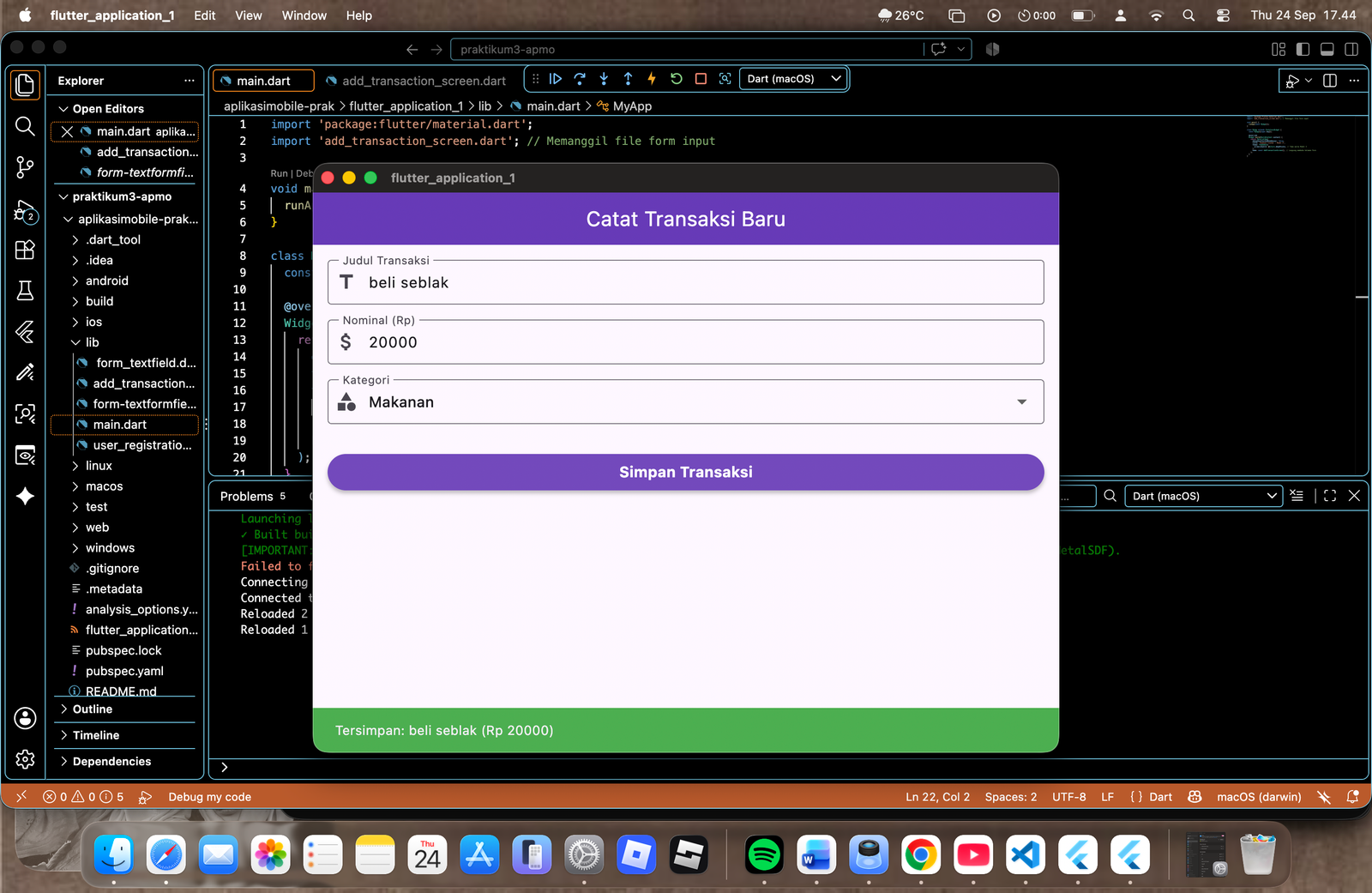The image size is (1372, 893).
Task: Open the Extensions view
Action: (25, 250)
